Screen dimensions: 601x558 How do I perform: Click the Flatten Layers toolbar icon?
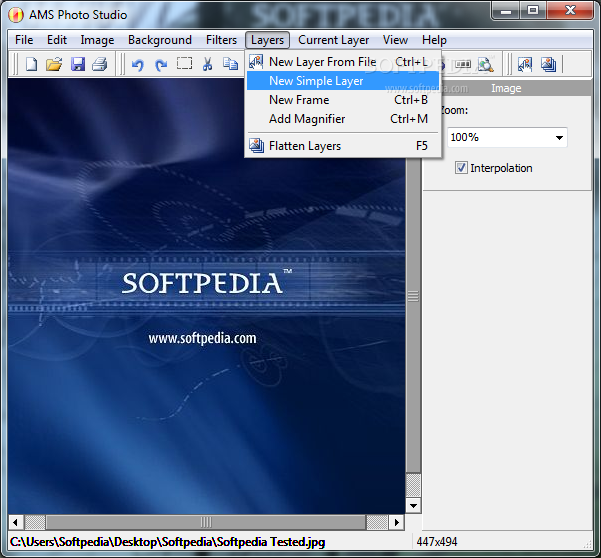pyautogui.click(x=548, y=64)
